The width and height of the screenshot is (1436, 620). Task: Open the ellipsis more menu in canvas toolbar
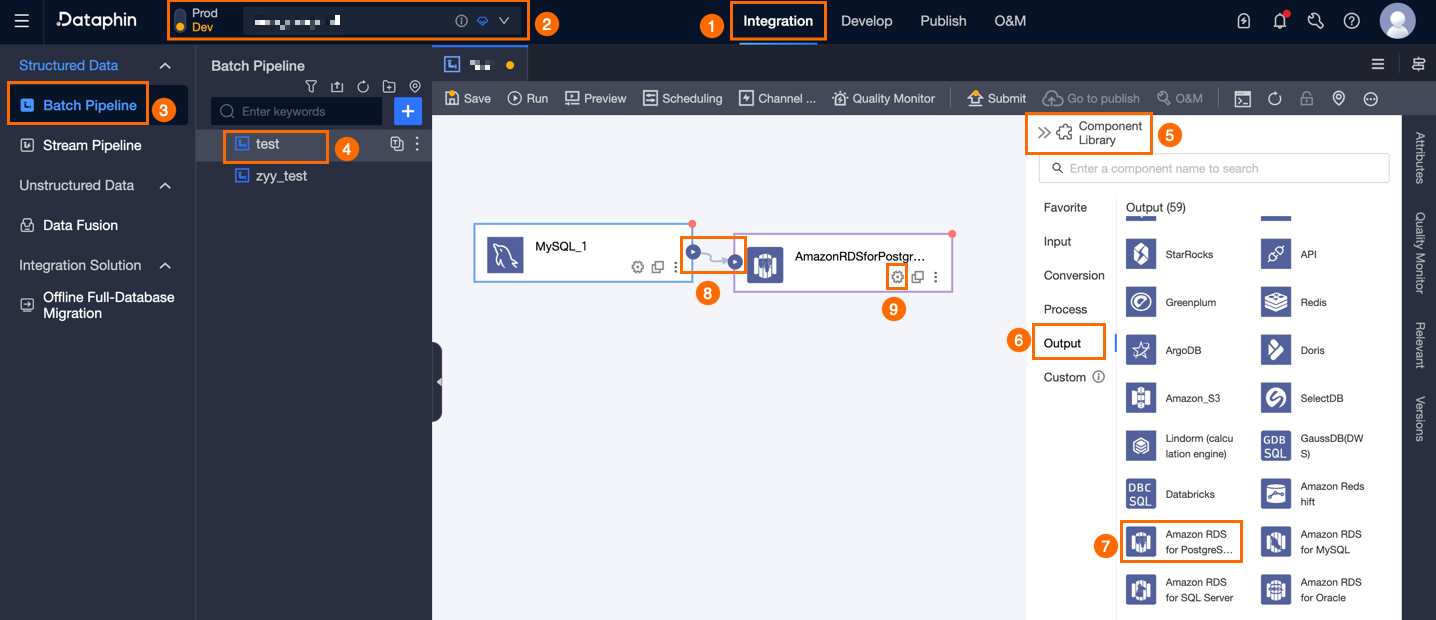pyautogui.click(x=1371, y=98)
